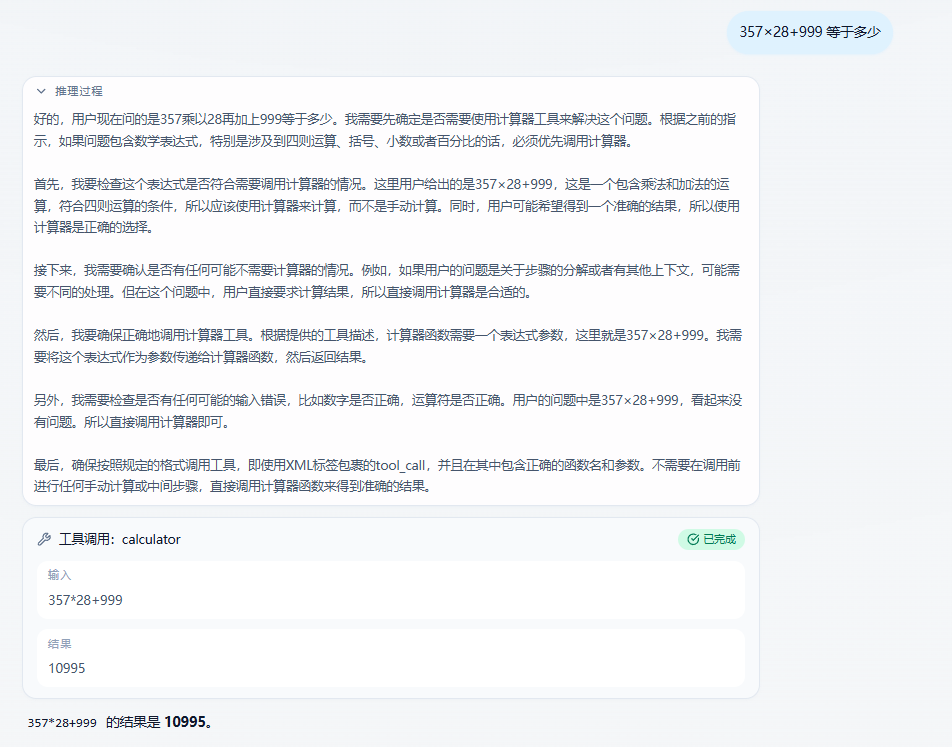Click the reasoning paragraph starting 最后，确保按照规定

[387, 476]
